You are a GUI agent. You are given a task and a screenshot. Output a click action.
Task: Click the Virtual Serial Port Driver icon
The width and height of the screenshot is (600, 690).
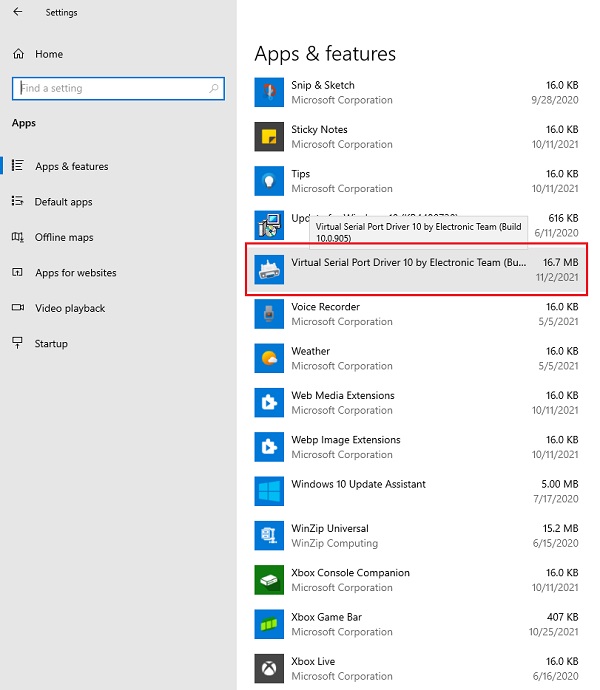point(269,269)
